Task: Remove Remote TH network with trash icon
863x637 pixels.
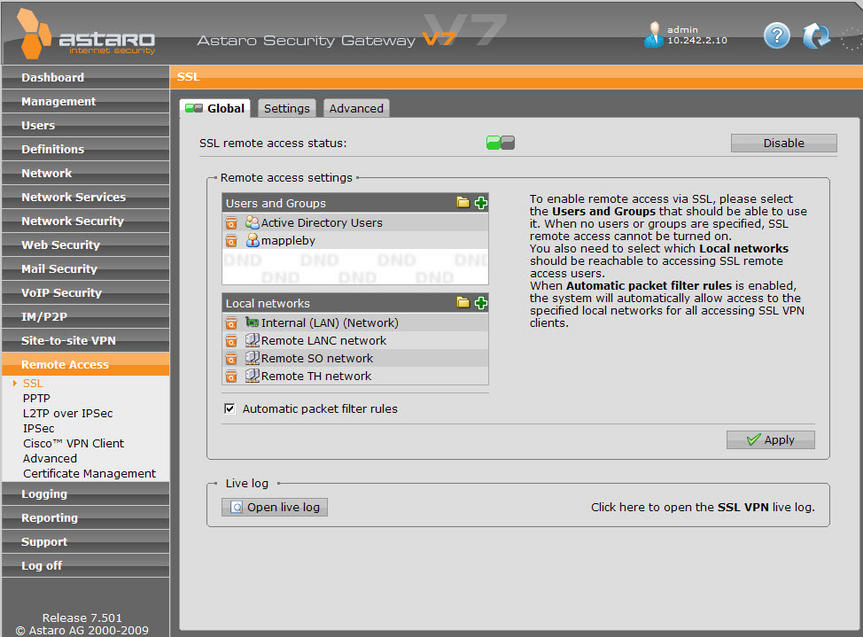Action: click(231, 377)
